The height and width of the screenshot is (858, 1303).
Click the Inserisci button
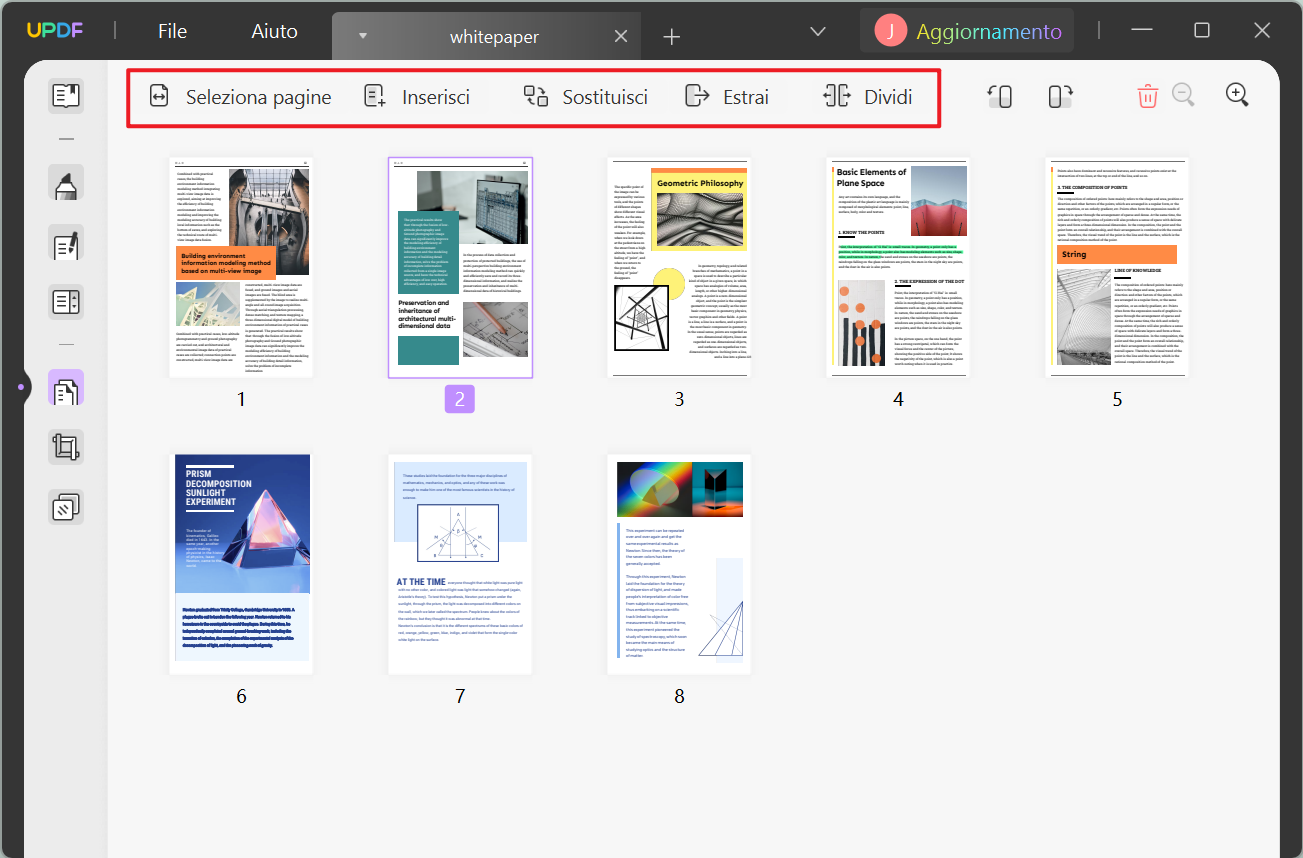coord(417,97)
